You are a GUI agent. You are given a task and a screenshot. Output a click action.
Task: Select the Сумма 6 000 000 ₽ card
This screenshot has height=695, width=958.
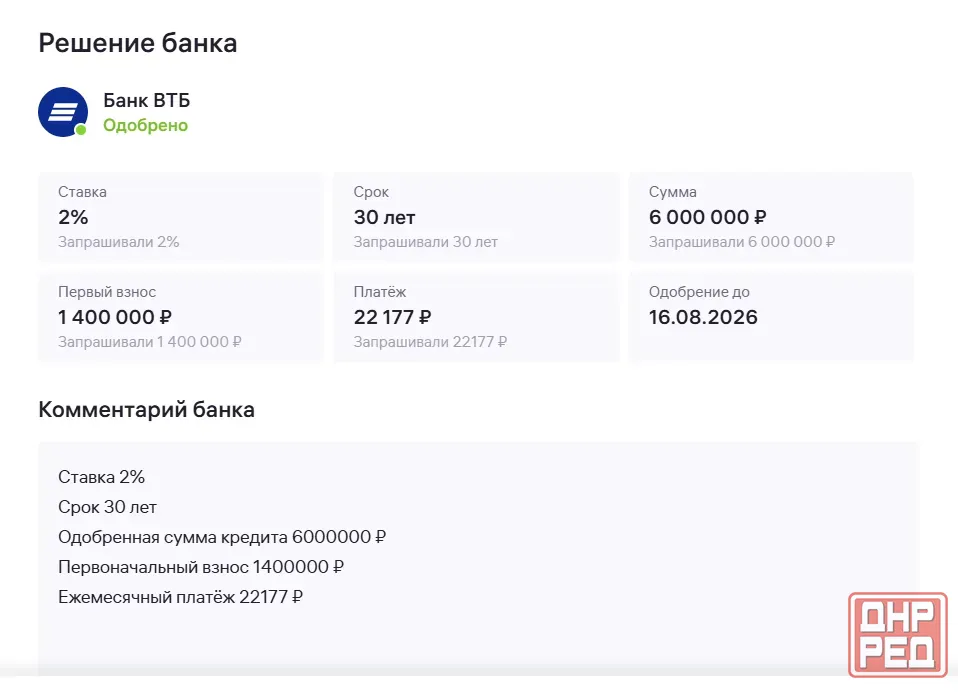pyautogui.click(x=771, y=217)
